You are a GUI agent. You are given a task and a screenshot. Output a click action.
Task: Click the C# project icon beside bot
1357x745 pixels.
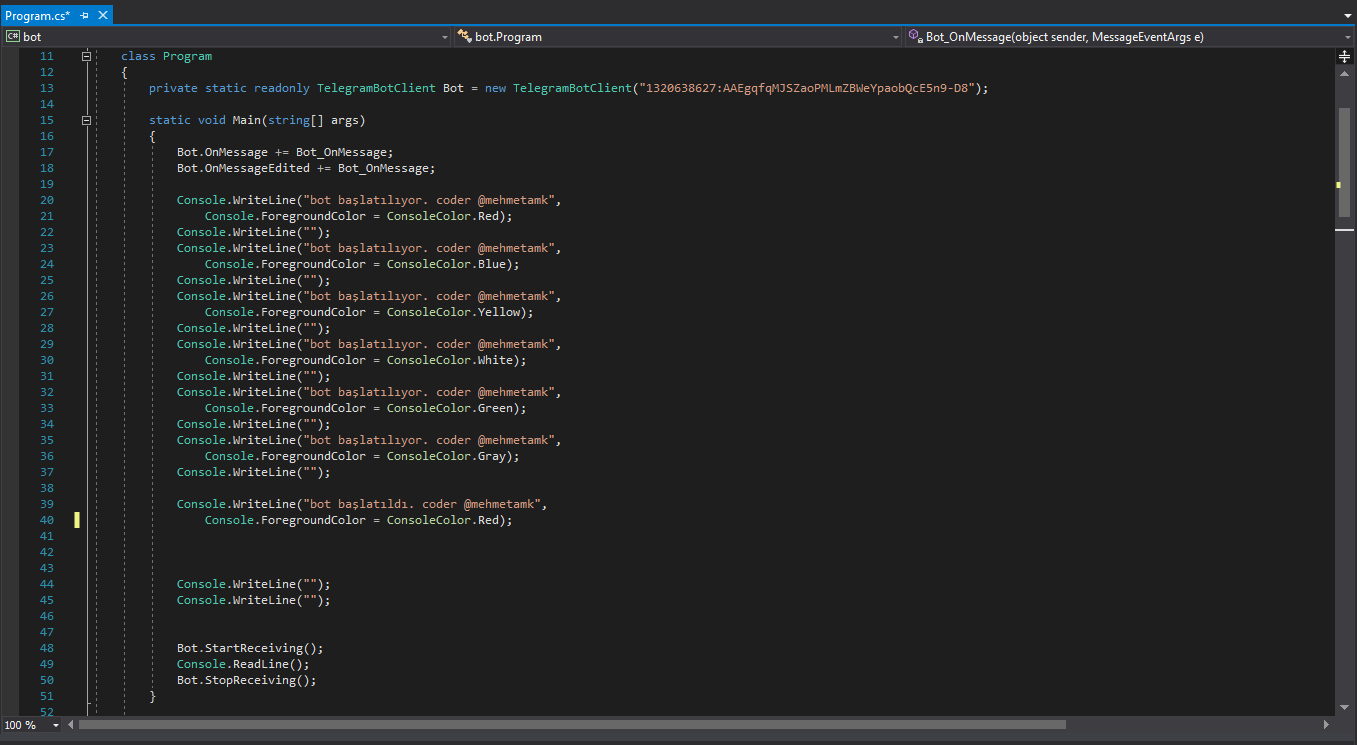pyautogui.click(x=13, y=37)
